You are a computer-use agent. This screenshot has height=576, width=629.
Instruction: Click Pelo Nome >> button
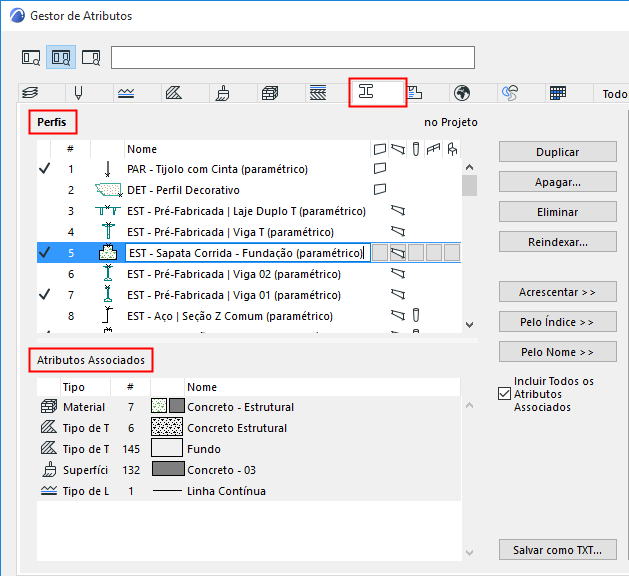[x=558, y=352]
